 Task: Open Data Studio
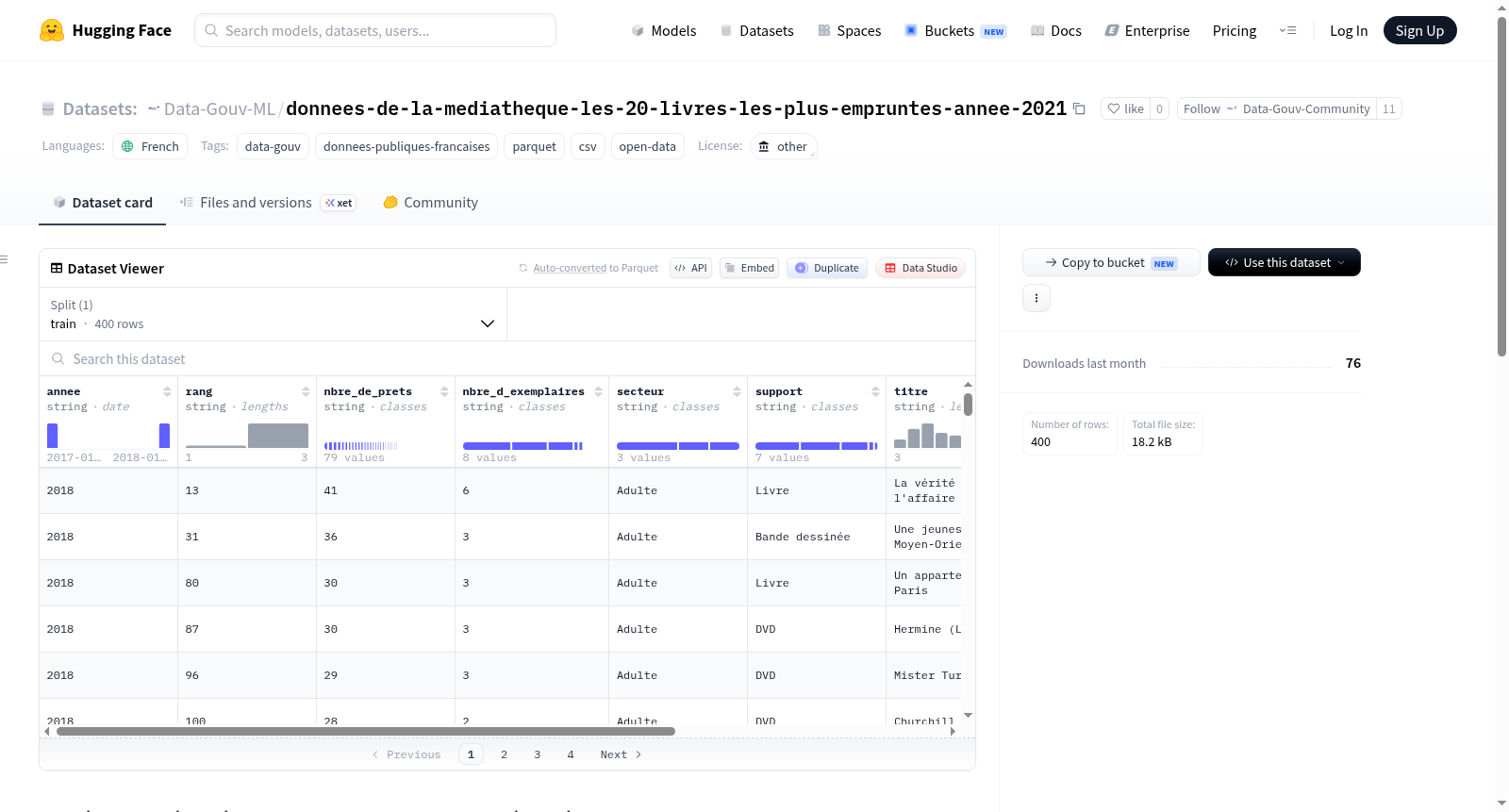click(920, 268)
